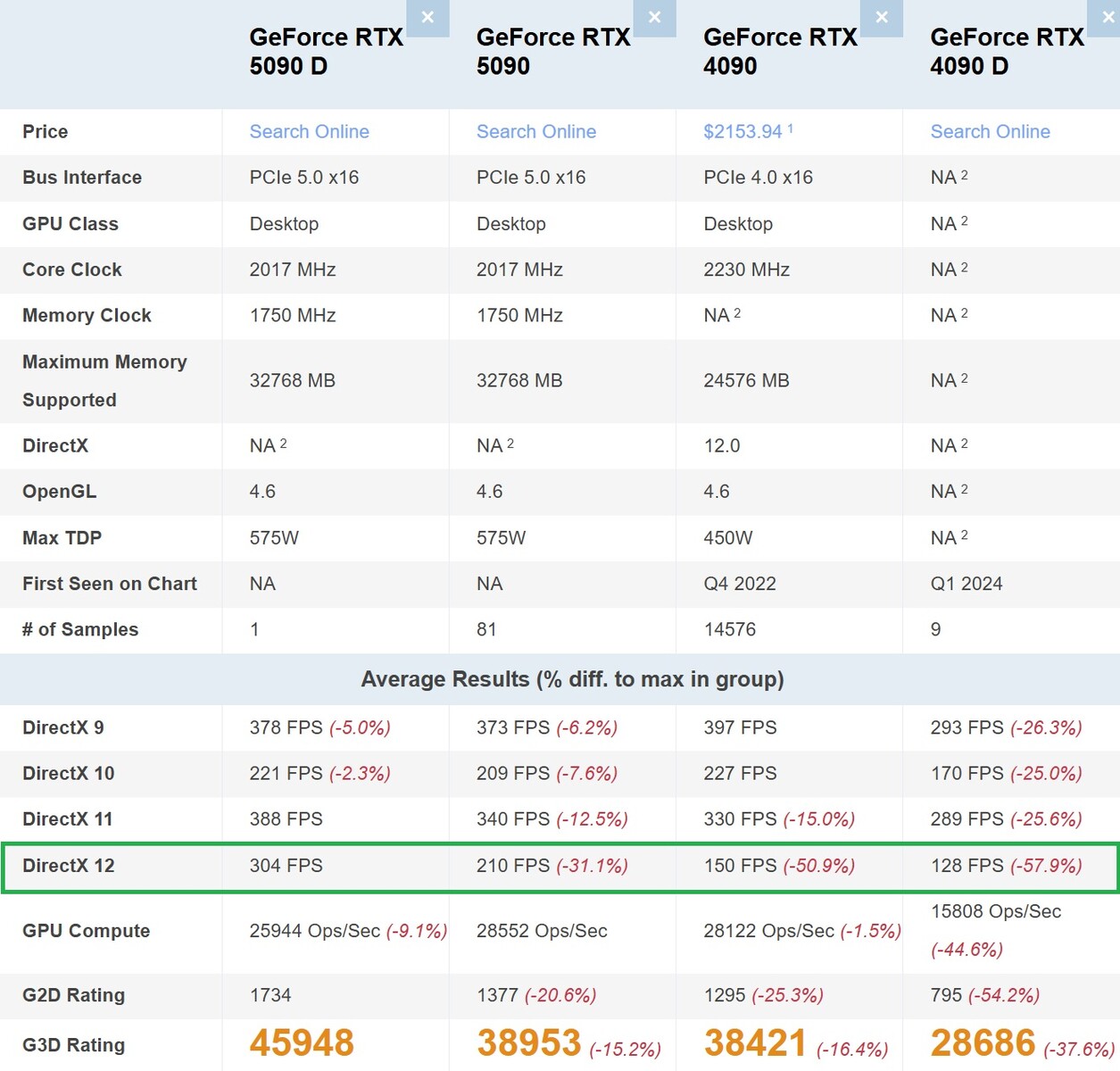Select the GPU Compute row label

click(87, 931)
